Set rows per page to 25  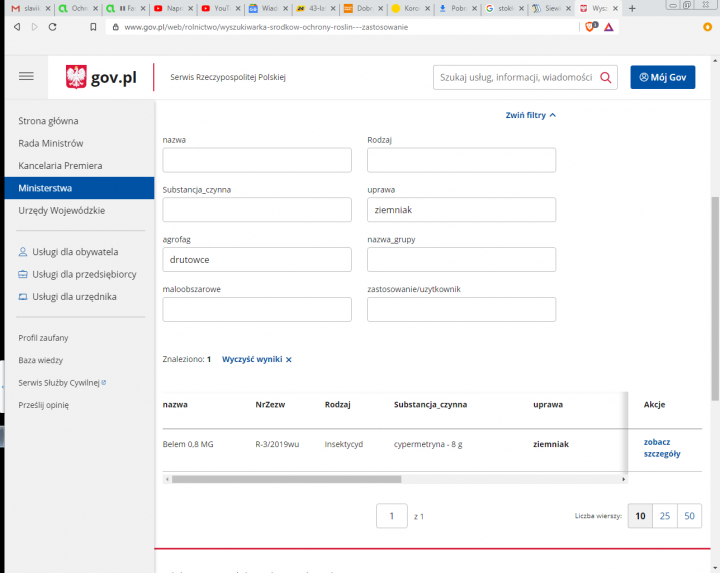(x=664, y=516)
